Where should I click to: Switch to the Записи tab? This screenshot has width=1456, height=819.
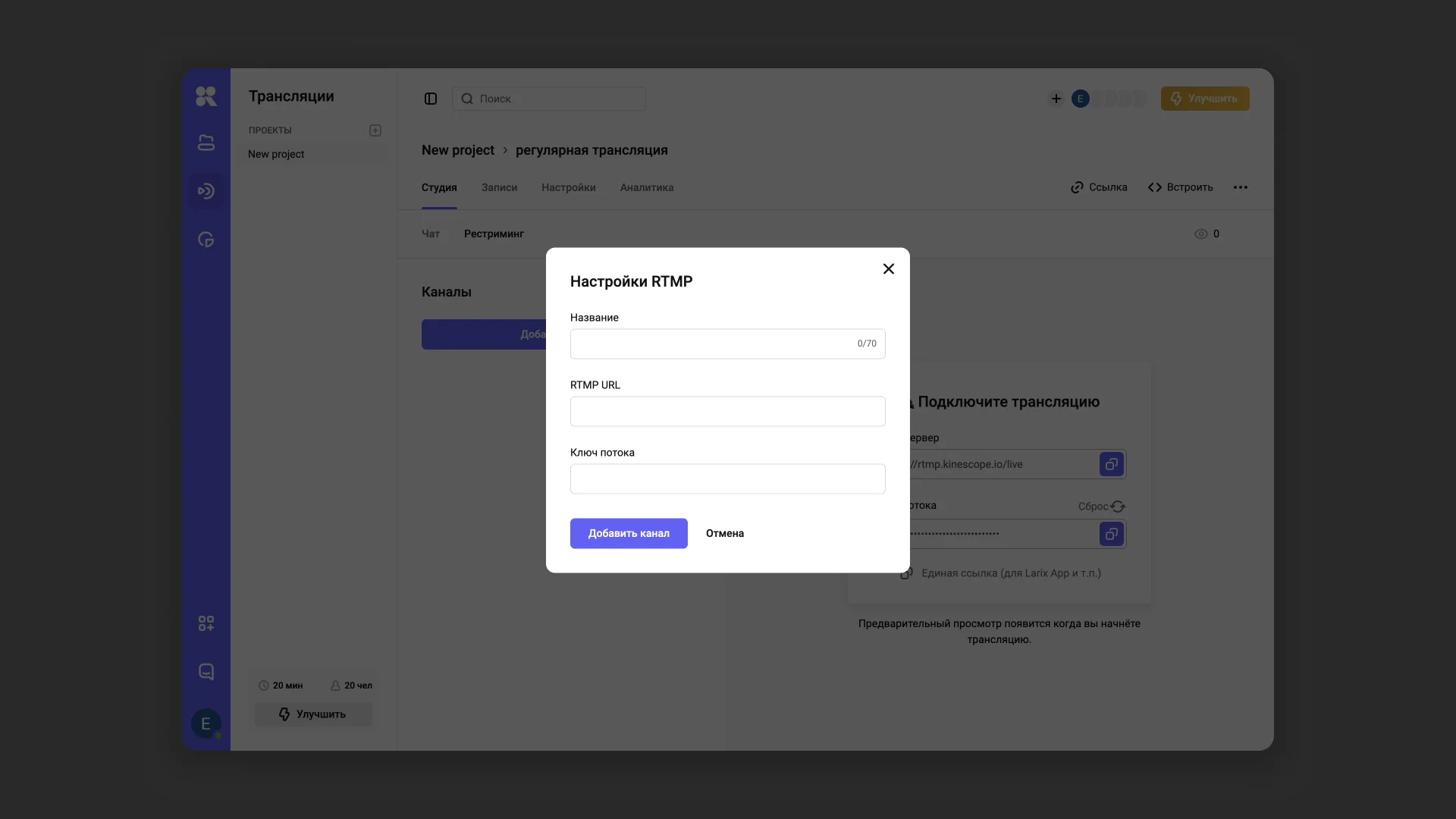[499, 187]
